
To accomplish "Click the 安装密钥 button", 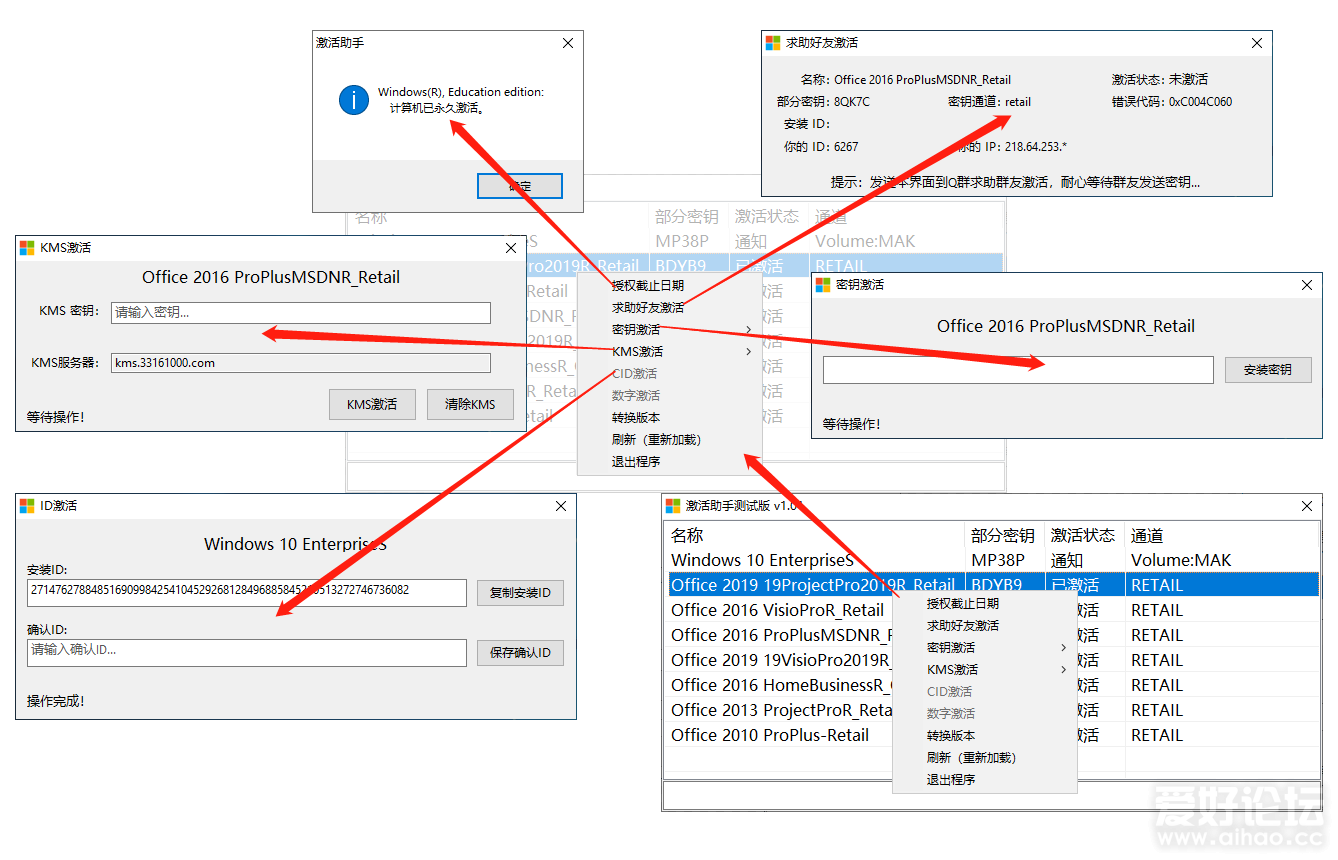I will coord(1268,370).
